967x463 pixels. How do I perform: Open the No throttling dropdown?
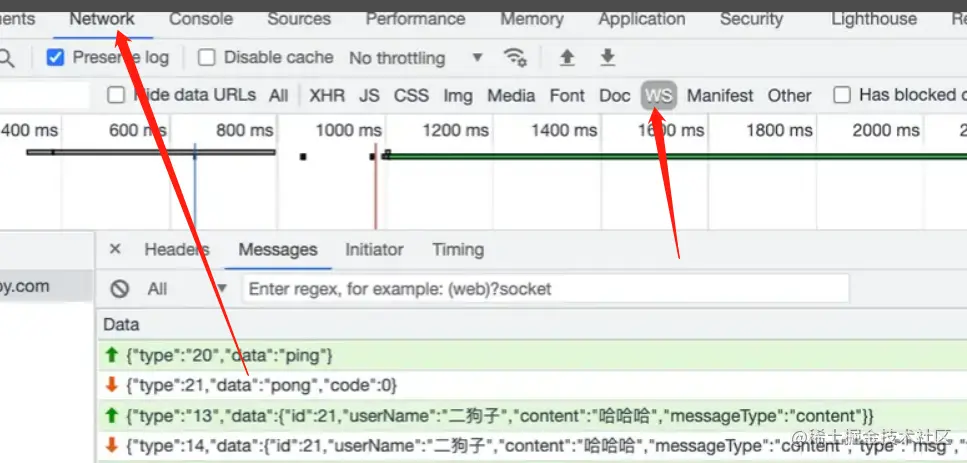pyautogui.click(x=415, y=58)
